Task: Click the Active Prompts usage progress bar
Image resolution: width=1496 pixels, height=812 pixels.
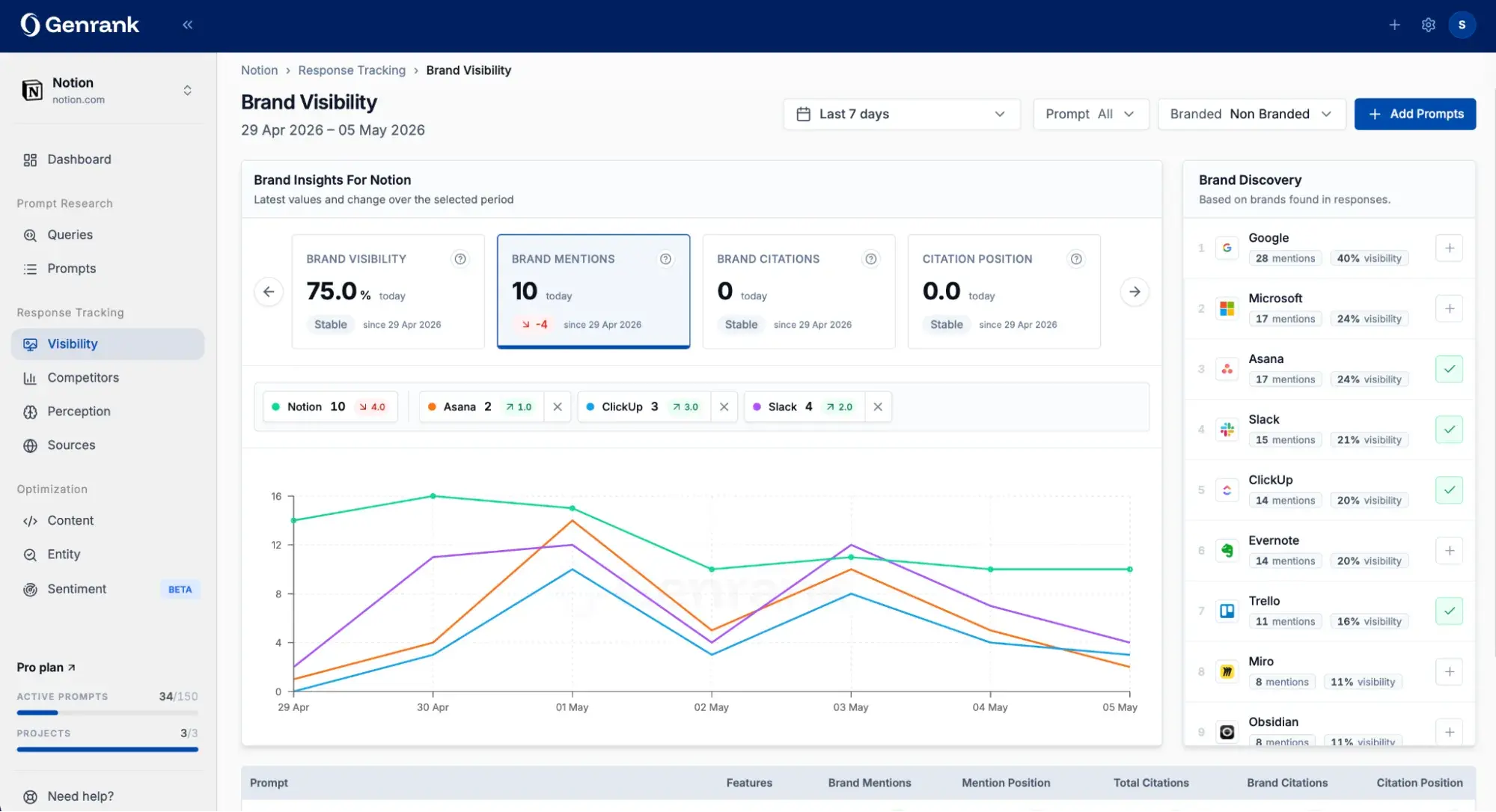Action: [x=108, y=713]
